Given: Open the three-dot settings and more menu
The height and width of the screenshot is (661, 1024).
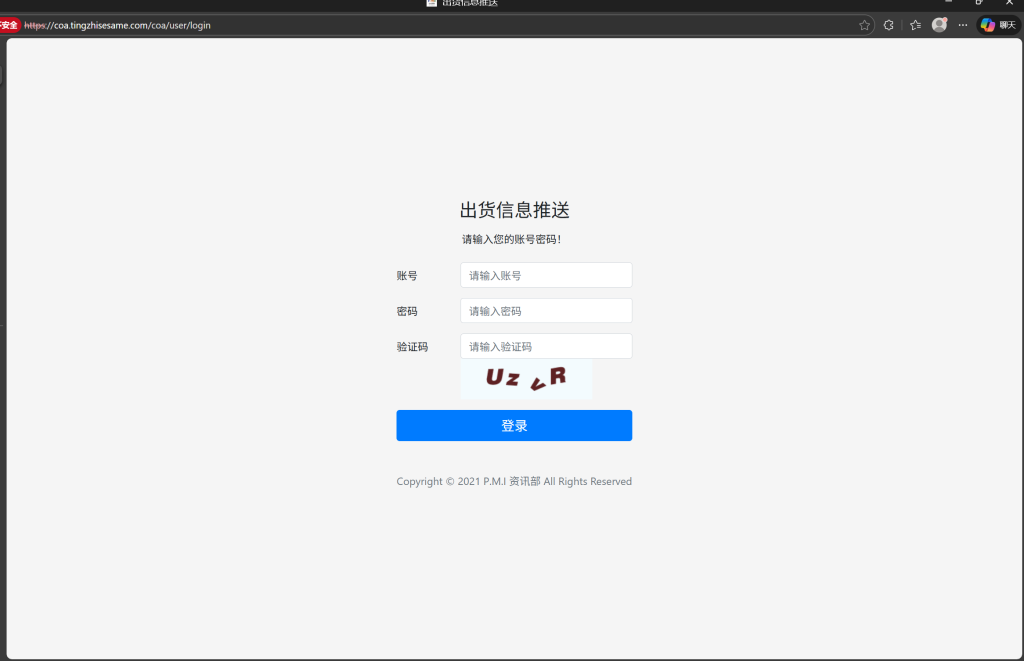Looking at the screenshot, I should (x=963, y=25).
